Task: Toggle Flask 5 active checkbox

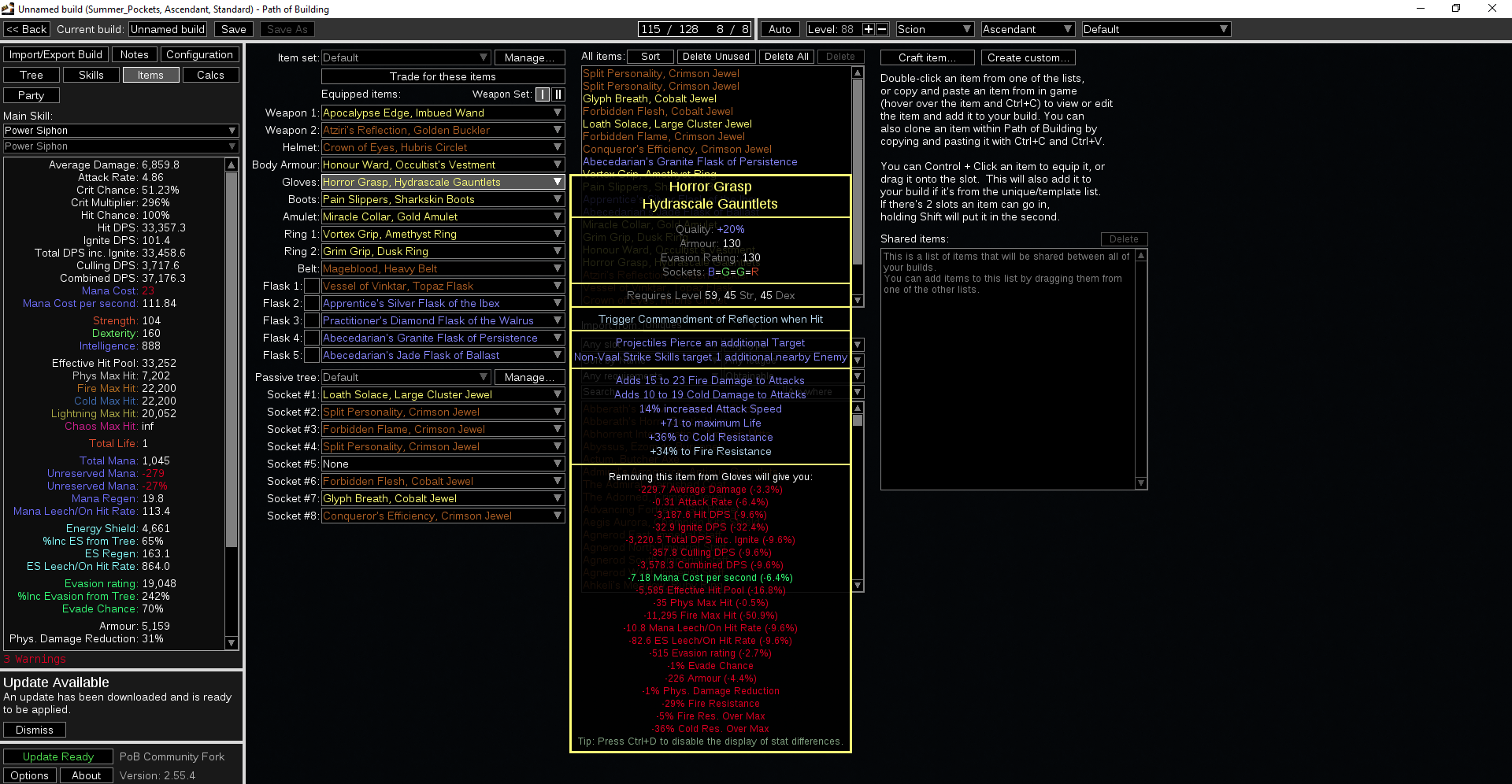Action: coord(312,356)
